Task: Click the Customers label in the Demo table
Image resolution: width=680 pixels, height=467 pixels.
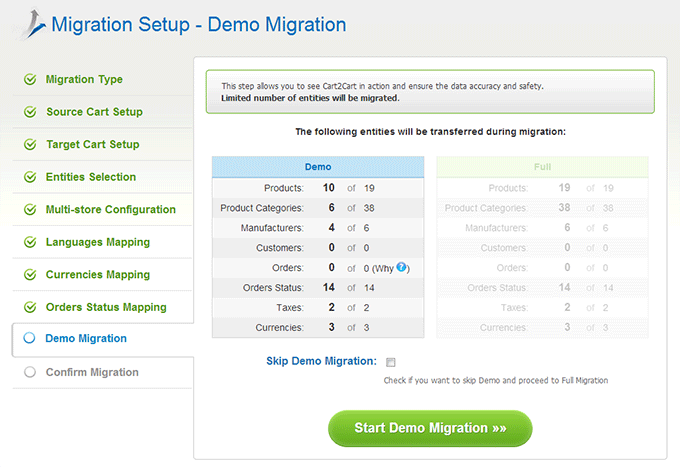Action: pyautogui.click(x=280, y=248)
